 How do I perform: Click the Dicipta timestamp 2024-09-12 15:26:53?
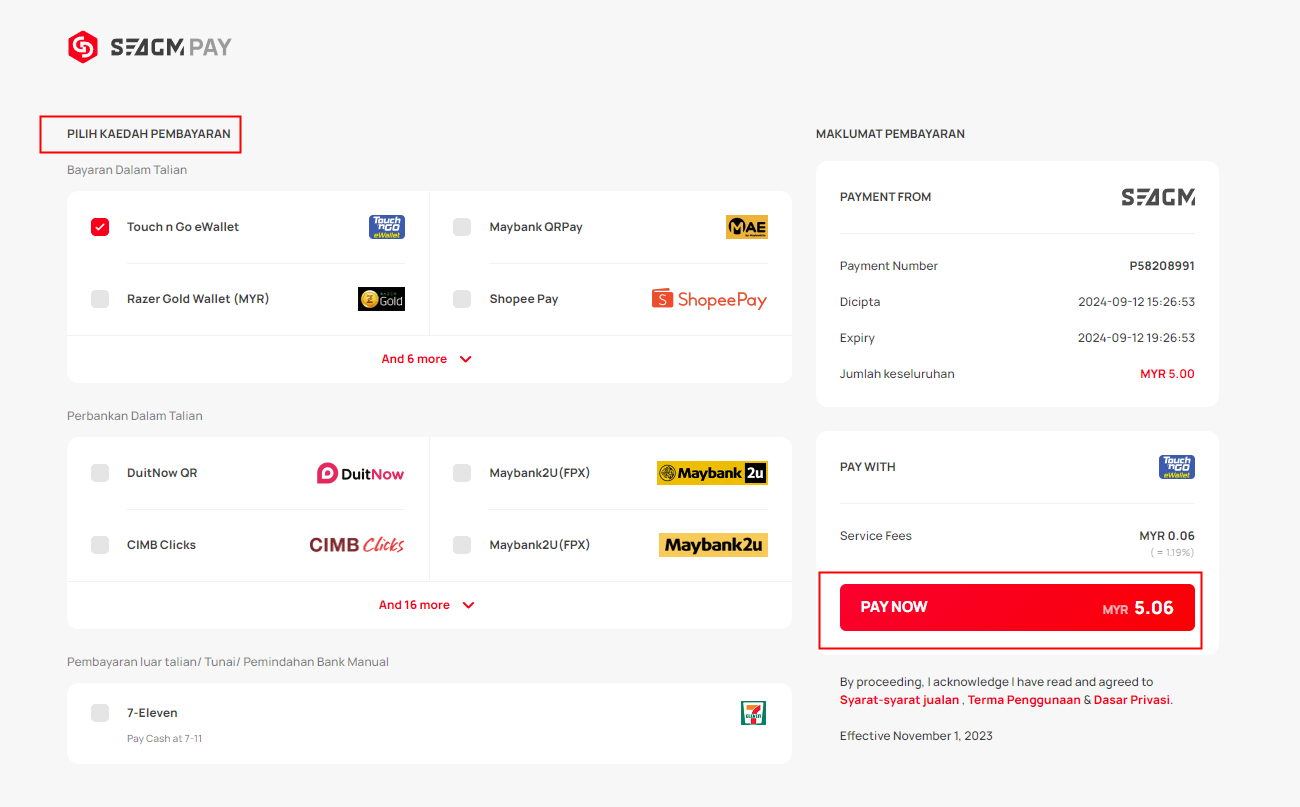click(x=1136, y=302)
